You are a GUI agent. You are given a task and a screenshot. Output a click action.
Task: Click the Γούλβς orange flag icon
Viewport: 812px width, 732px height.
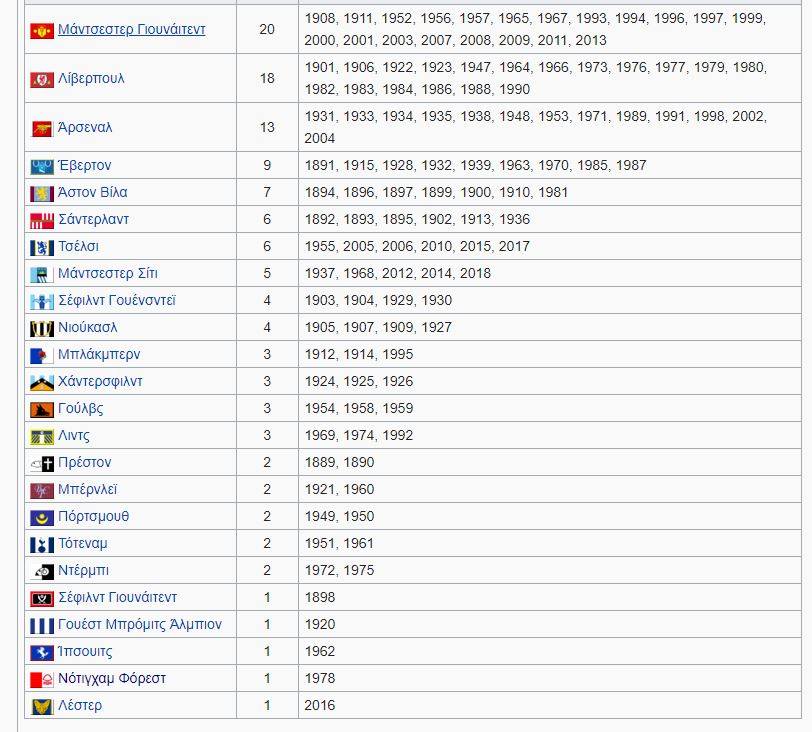[42, 409]
